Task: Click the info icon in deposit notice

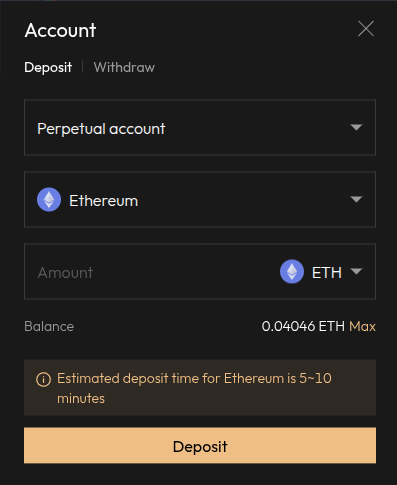Action: [x=43, y=379]
